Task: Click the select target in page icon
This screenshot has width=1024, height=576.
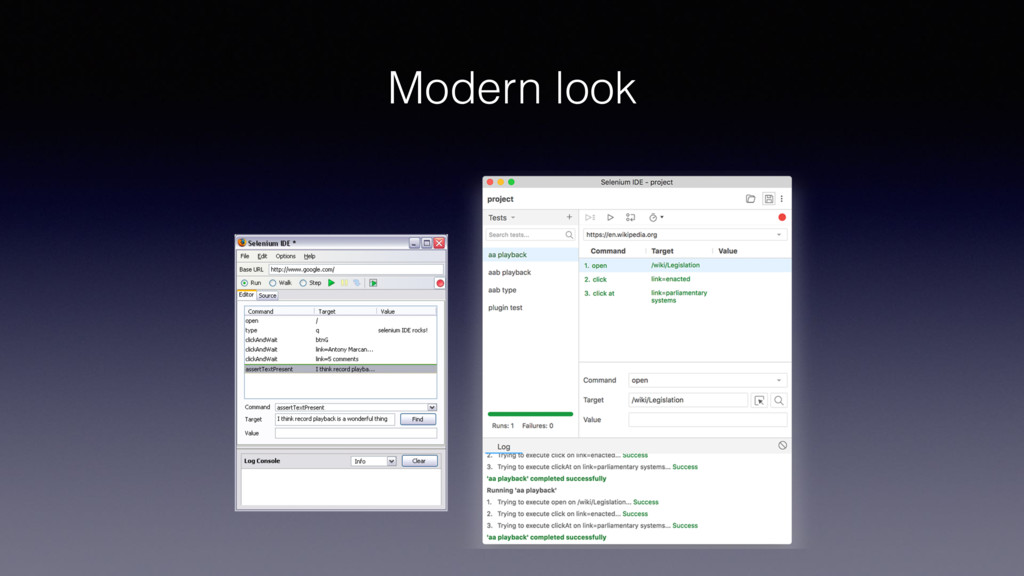Action: point(759,400)
